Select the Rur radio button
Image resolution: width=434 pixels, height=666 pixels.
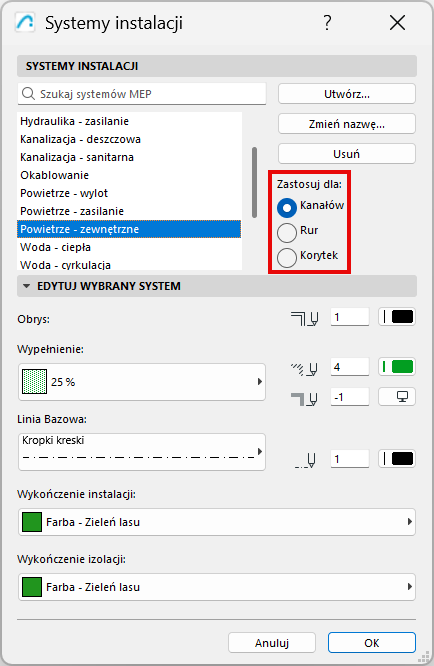point(287,232)
